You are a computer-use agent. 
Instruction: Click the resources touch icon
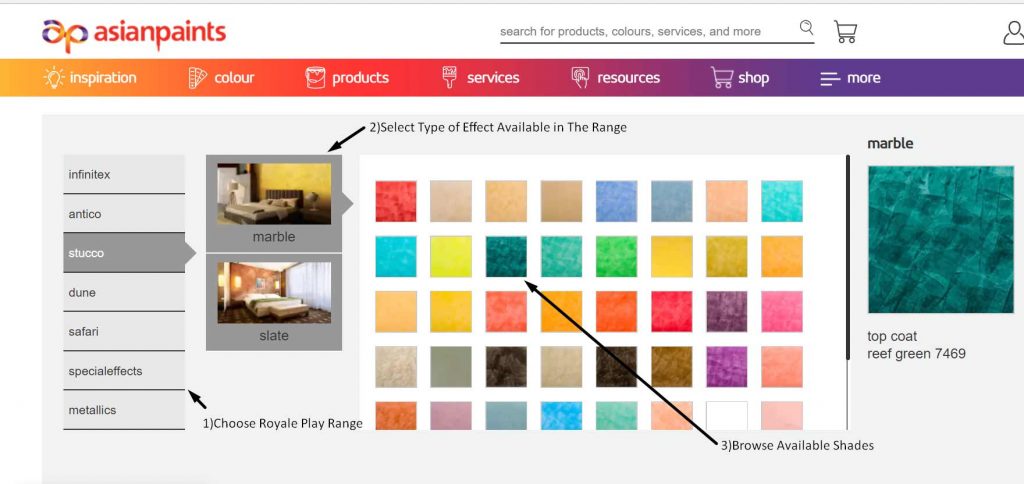click(580, 78)
